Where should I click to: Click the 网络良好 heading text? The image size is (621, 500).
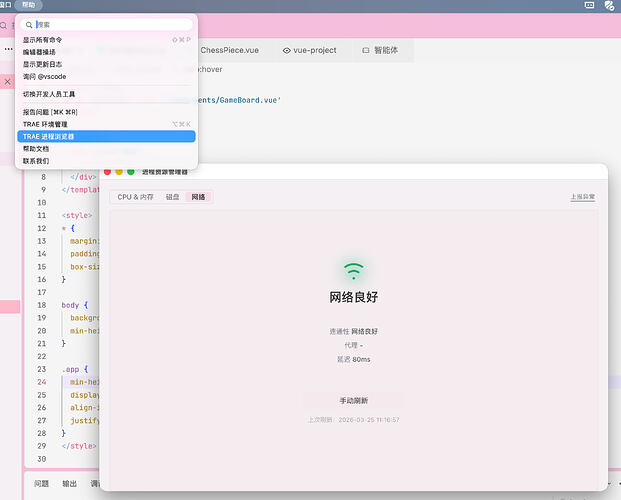[x=354, y=297]
